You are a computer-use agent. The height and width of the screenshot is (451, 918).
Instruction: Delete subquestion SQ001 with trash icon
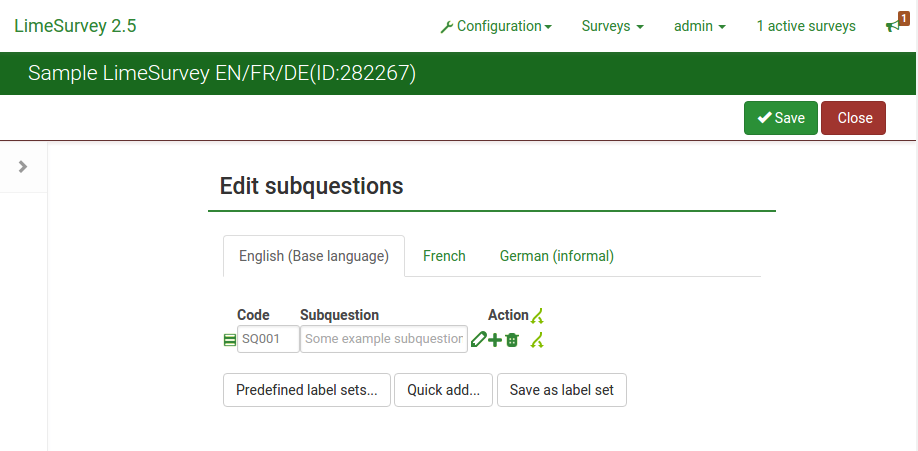[512, 340]
